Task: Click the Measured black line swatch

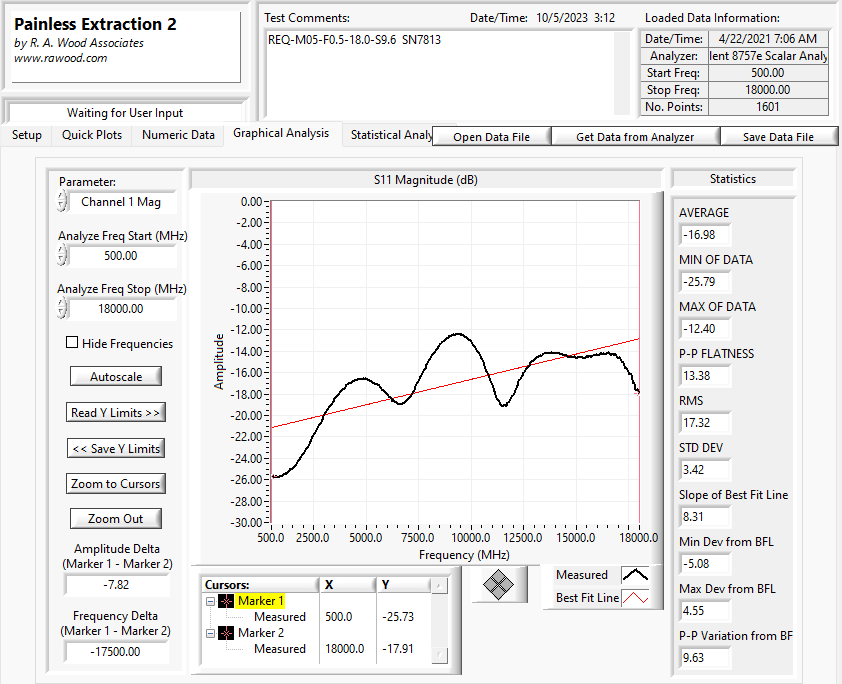Action: pos(635,575)
